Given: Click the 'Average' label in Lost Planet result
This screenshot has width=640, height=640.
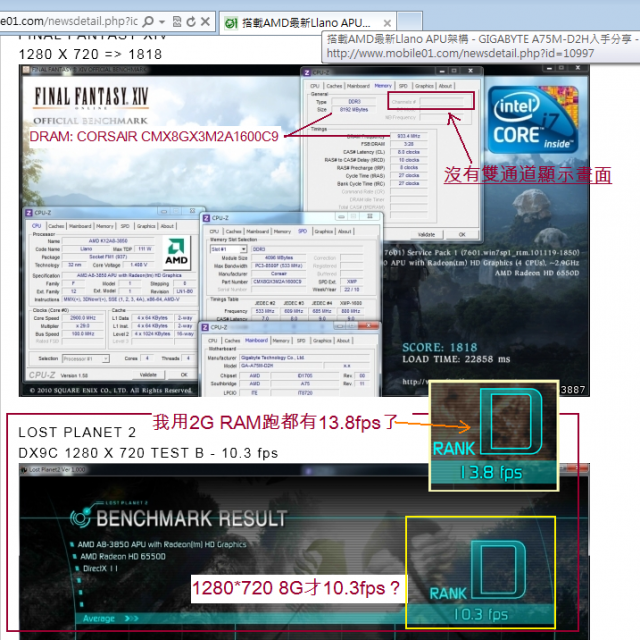Looking at the screenshot, I should [98, 618].
